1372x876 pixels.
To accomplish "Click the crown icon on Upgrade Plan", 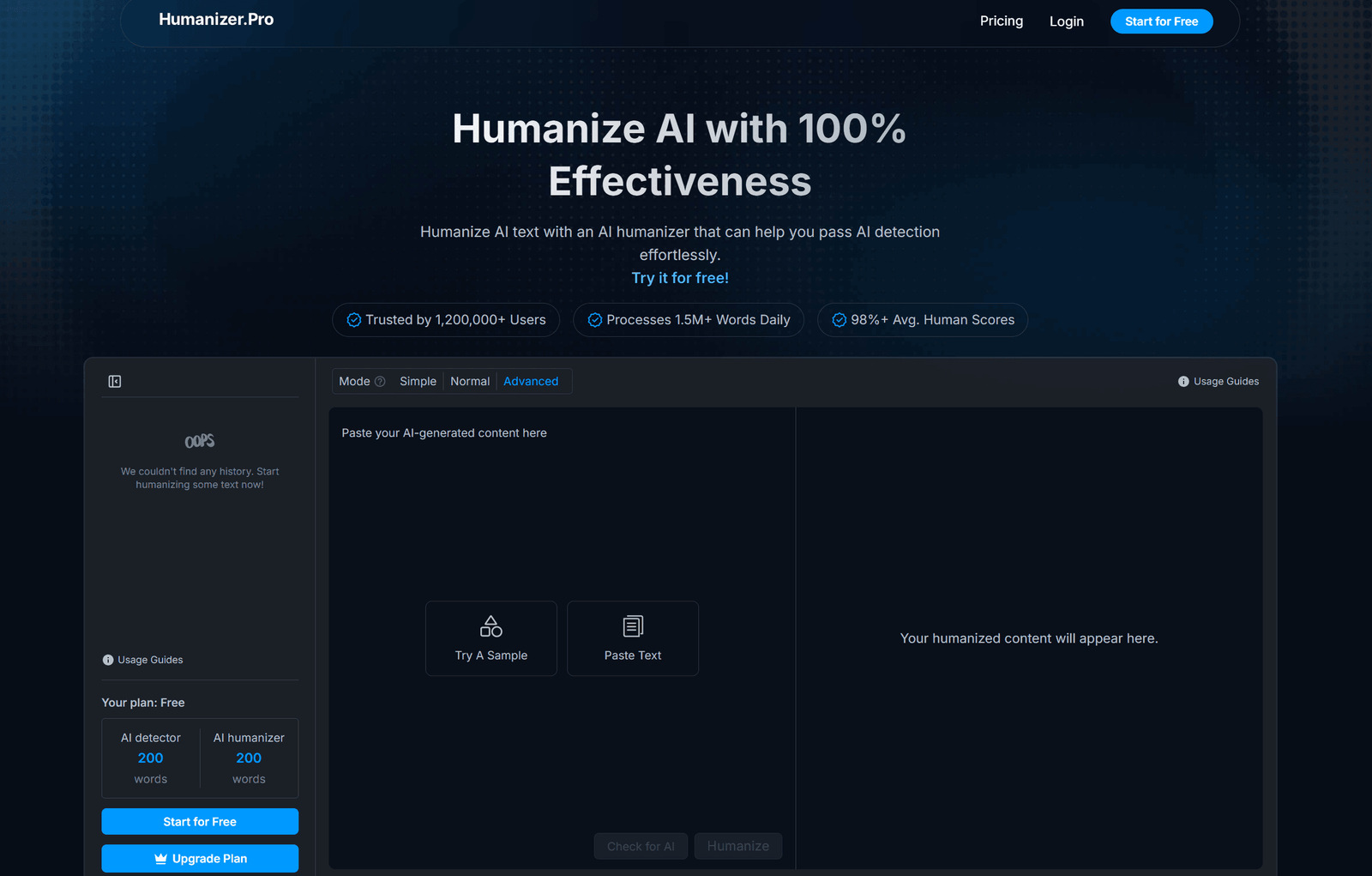I will [x=160, y=859].
